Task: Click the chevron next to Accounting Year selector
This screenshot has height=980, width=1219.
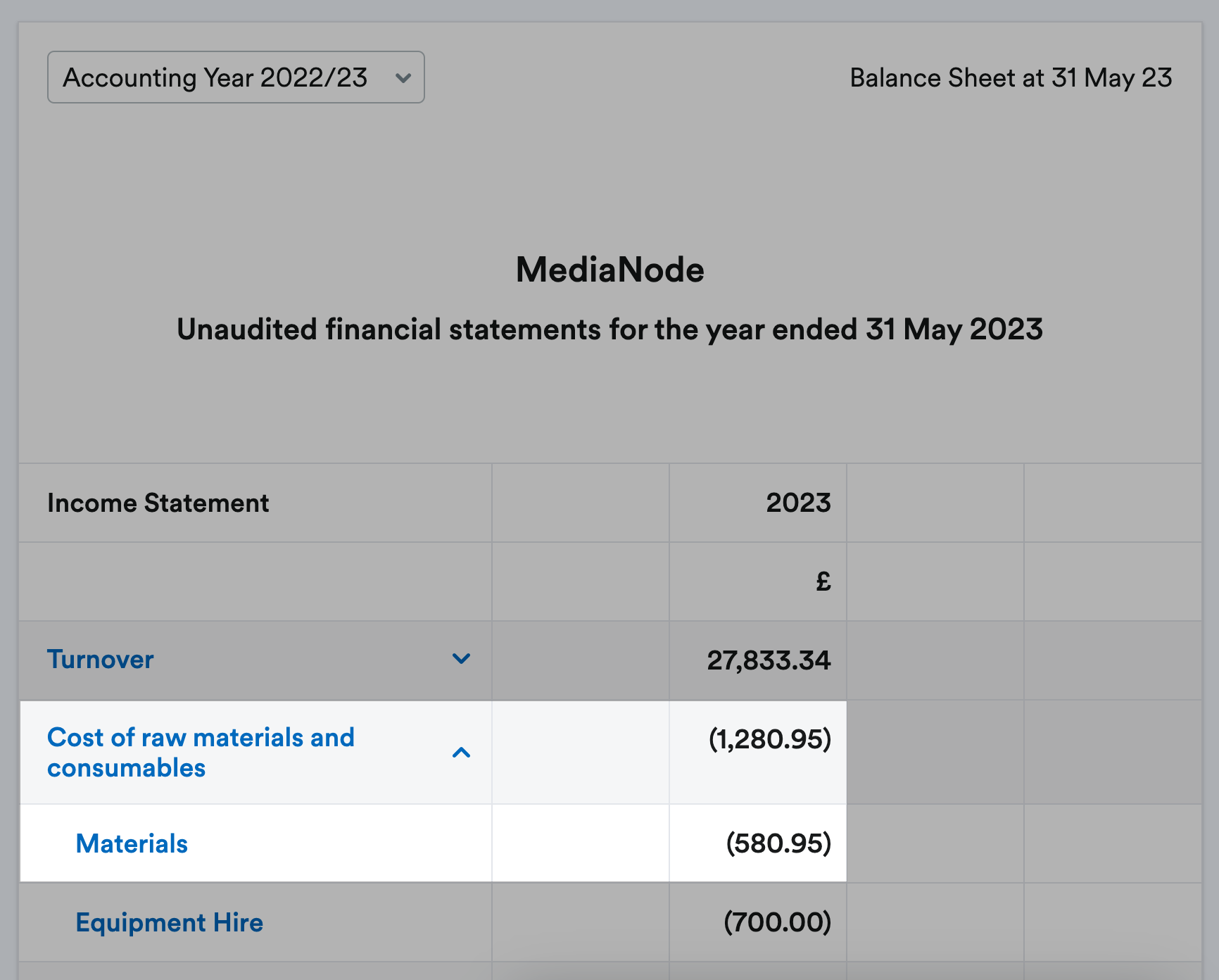Action: coord(403,78)
